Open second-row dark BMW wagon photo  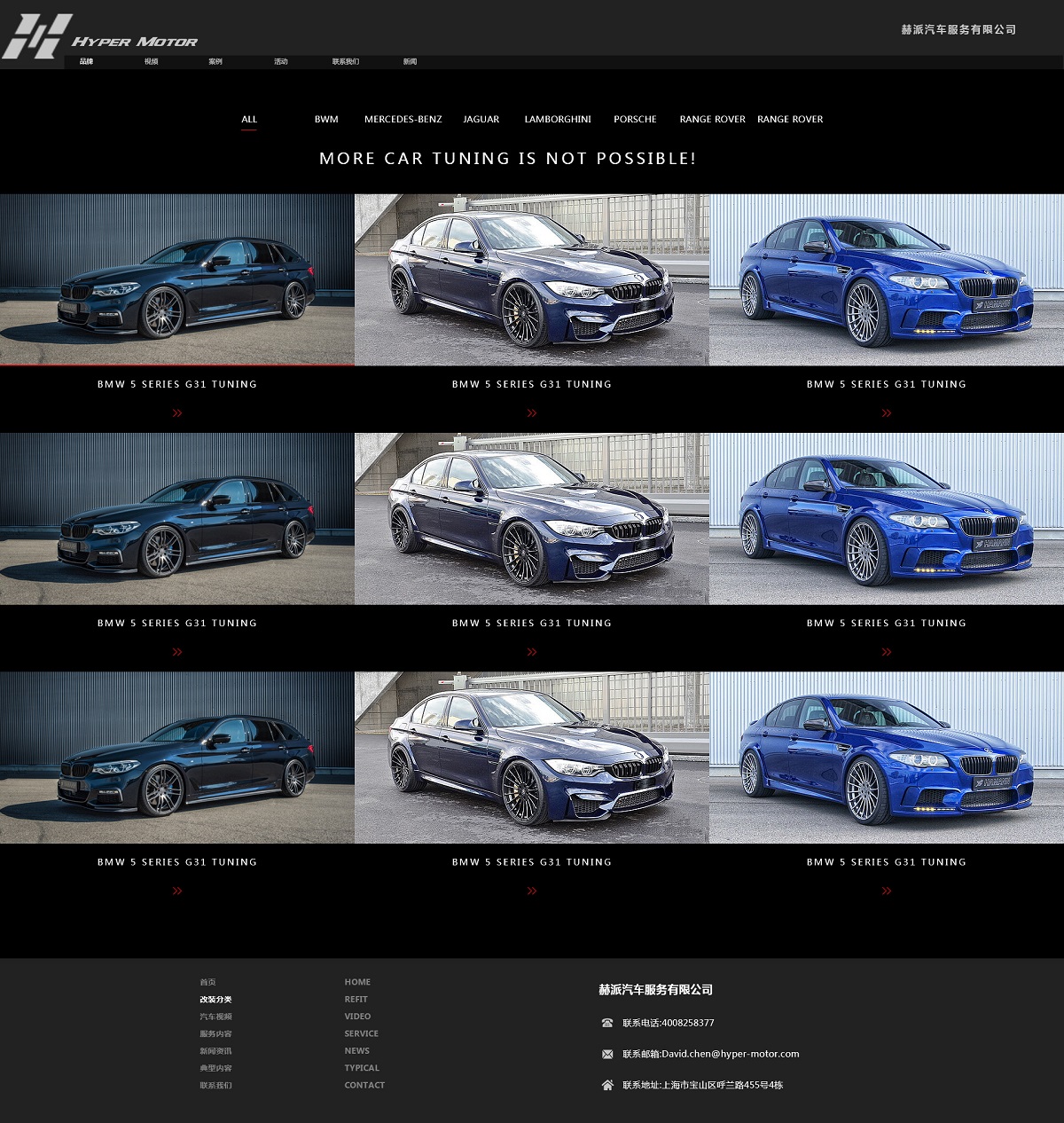pos(177,519)
